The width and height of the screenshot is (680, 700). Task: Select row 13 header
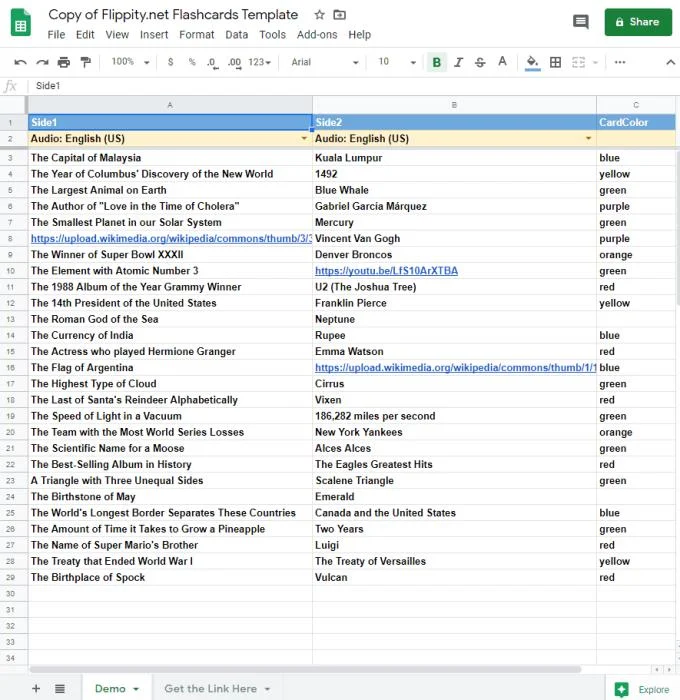pyautogui.click(x=11, y=319)
